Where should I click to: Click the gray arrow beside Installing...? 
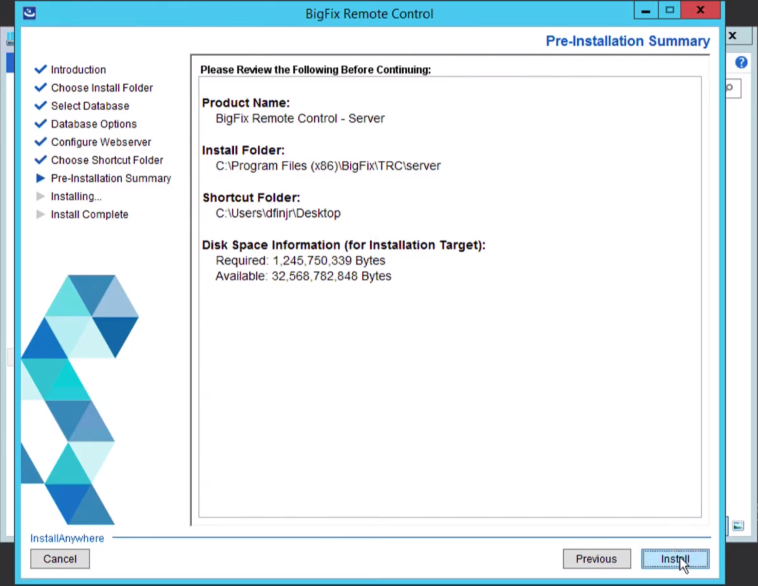click(41, 196)
